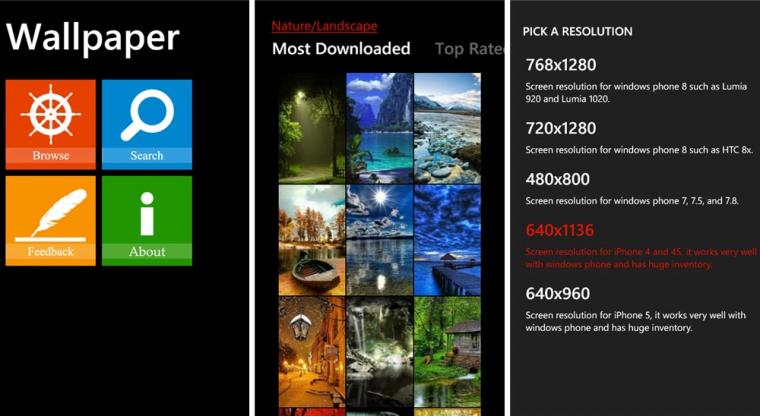The width and height of the screenshot is (760, 416).
Task: Click the windows phone 7 description
Action: [x=632, y=201]
